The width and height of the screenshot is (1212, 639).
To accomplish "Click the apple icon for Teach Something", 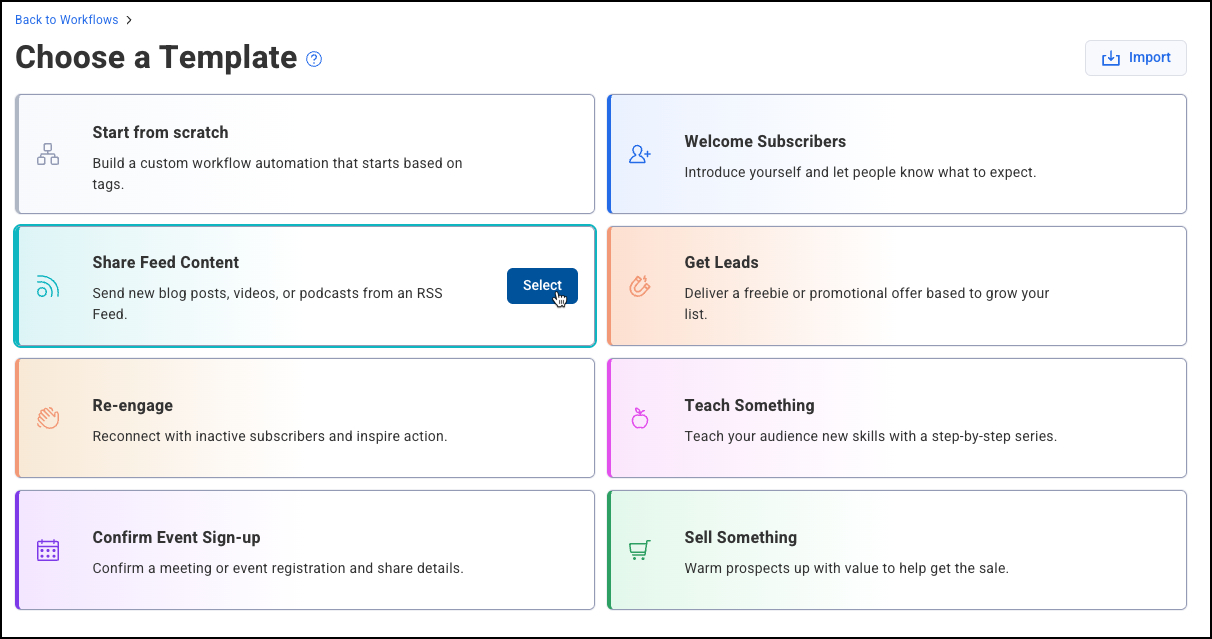I will tap(640, 418).
